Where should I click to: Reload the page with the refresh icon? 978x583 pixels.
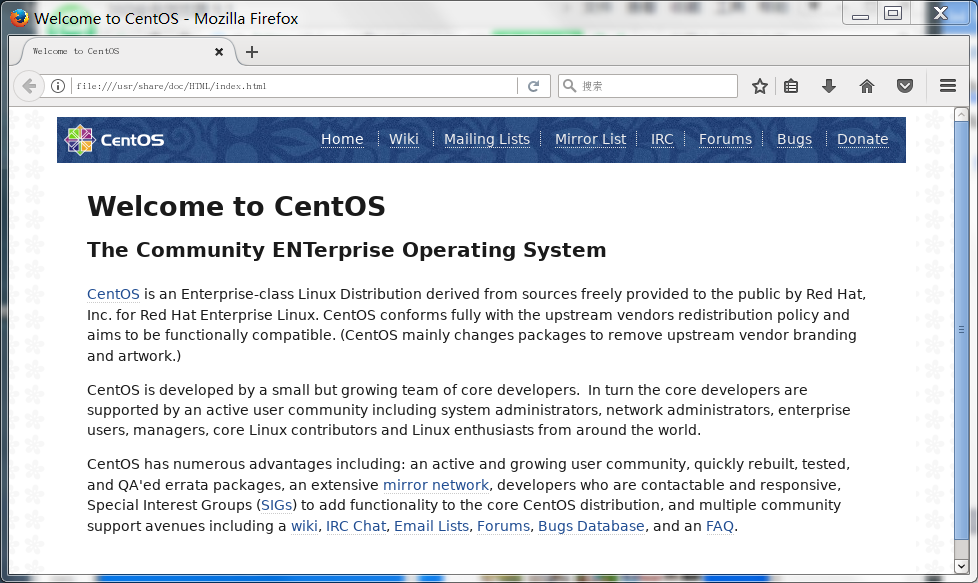[x=533, y=86]
